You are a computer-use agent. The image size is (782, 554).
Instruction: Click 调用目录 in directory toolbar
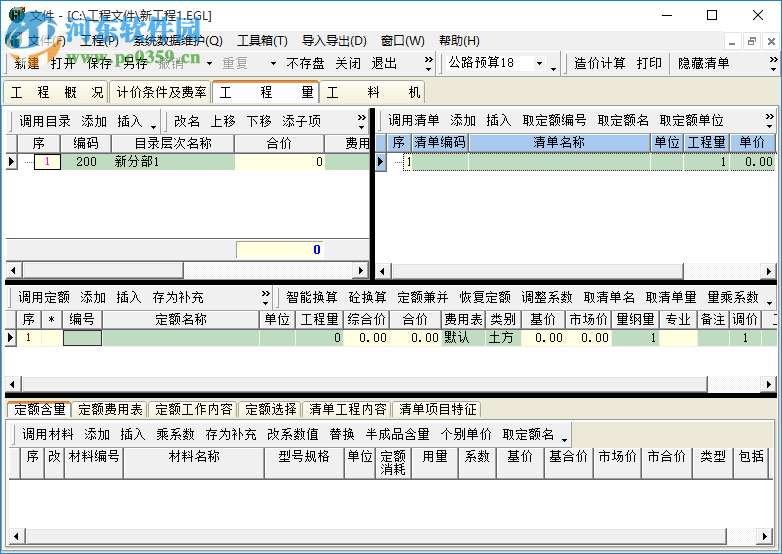[45, 121]
